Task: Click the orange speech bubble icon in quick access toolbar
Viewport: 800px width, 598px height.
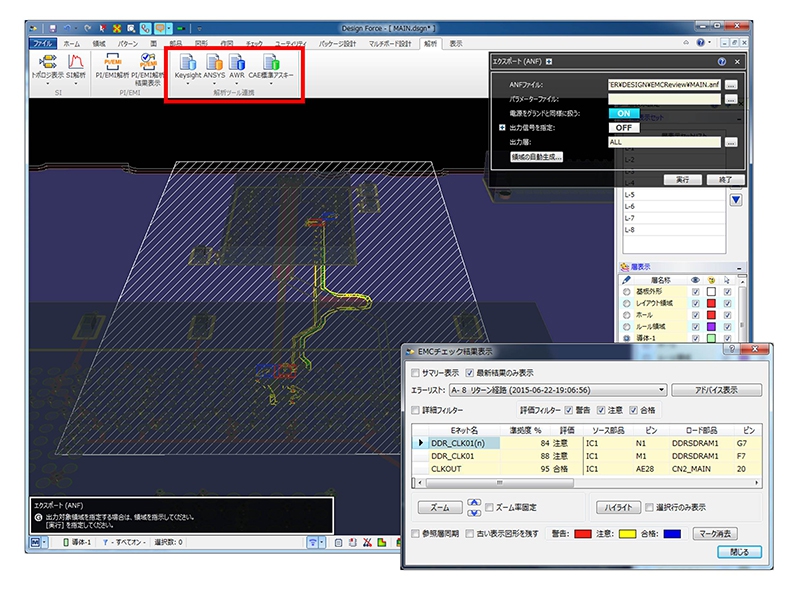Action: [160, 29]
